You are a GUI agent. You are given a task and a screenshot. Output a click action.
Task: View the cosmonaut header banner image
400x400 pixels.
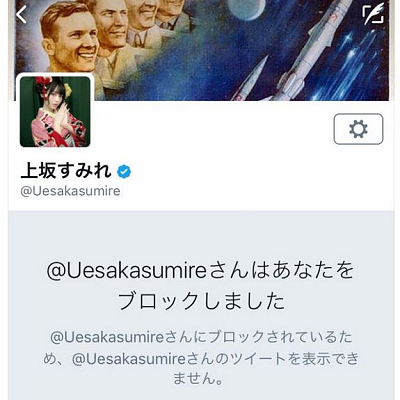click(202, 50)
